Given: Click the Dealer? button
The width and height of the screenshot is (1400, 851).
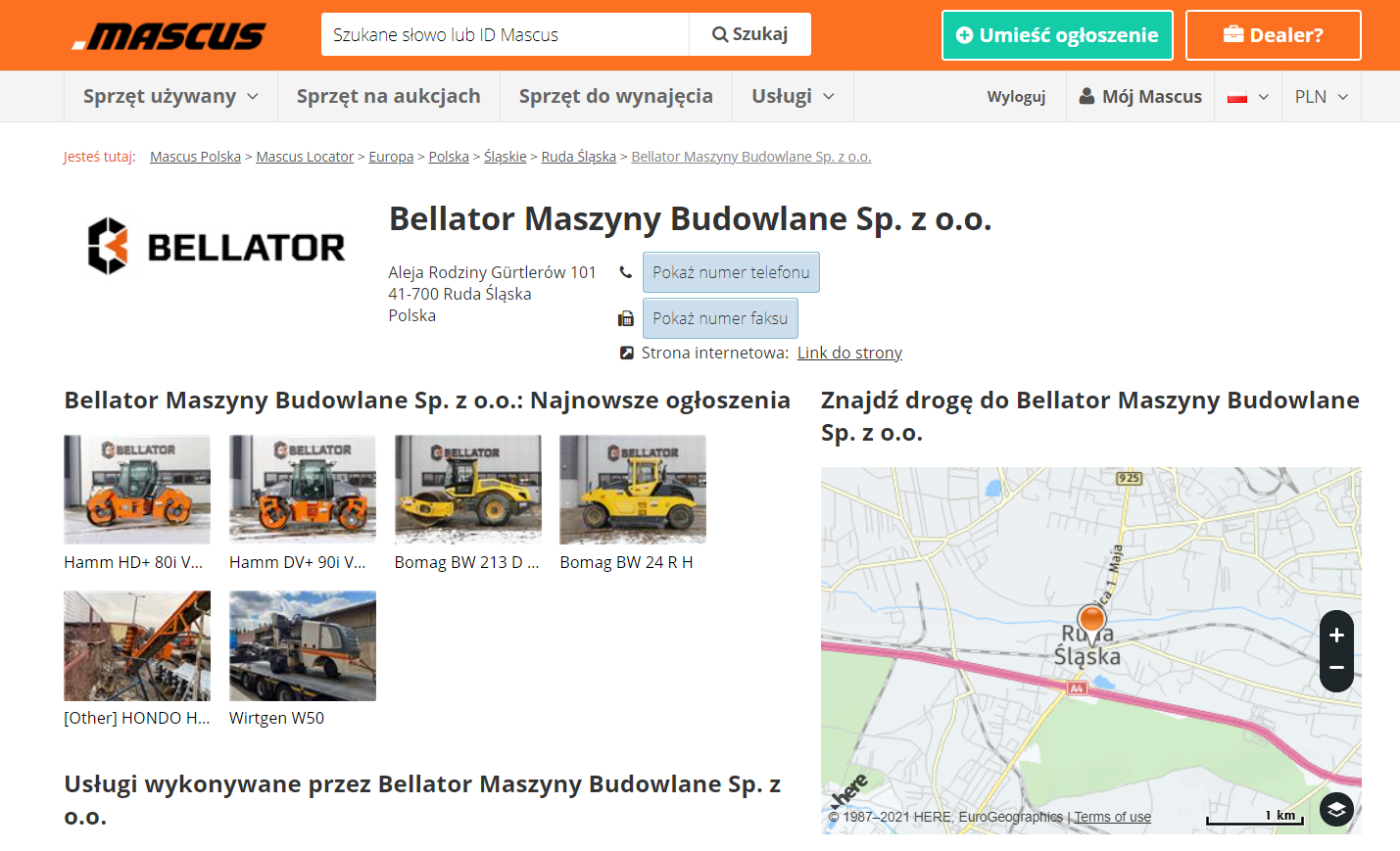Looking at the screenshot, I should pos(1273,35).
